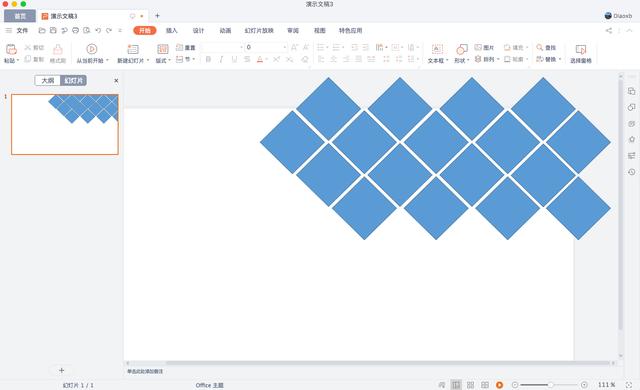Image resolution: width=640 pixels, height=390 pixels.
Task: Select slide 1 thumbnail in panel
Action: 65,124
